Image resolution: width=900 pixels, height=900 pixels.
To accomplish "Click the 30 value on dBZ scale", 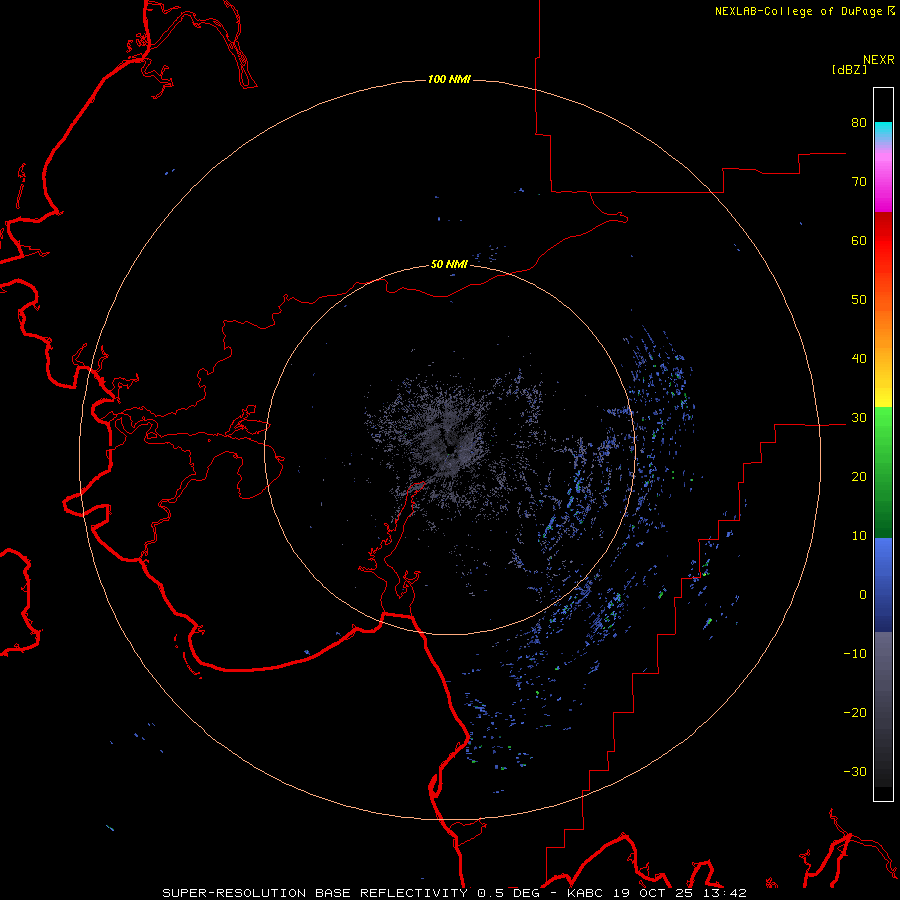I will pyautogui.click(x=859, y=418).
